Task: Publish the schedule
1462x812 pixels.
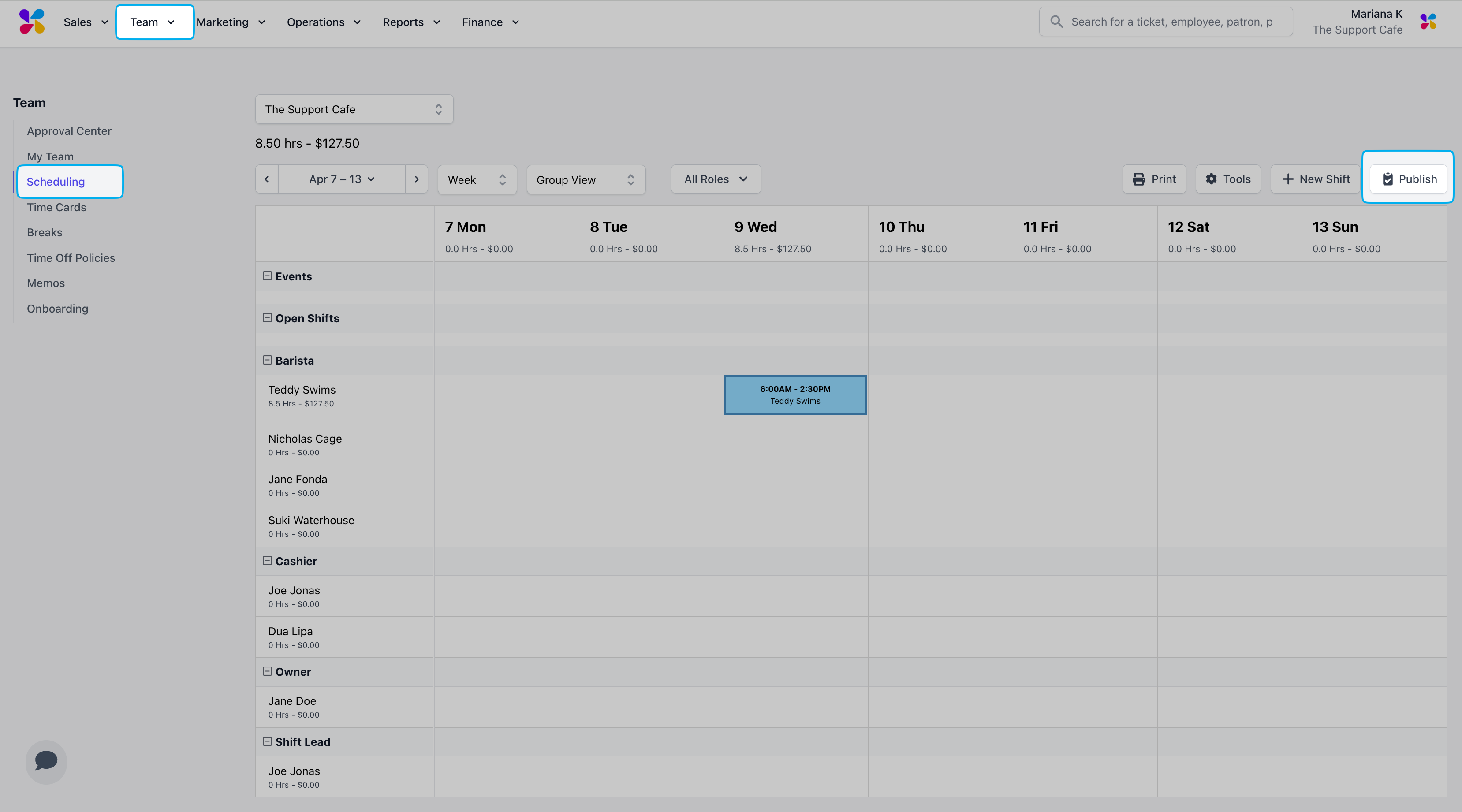Action: pyautogui.click(x=1408, y=179)
